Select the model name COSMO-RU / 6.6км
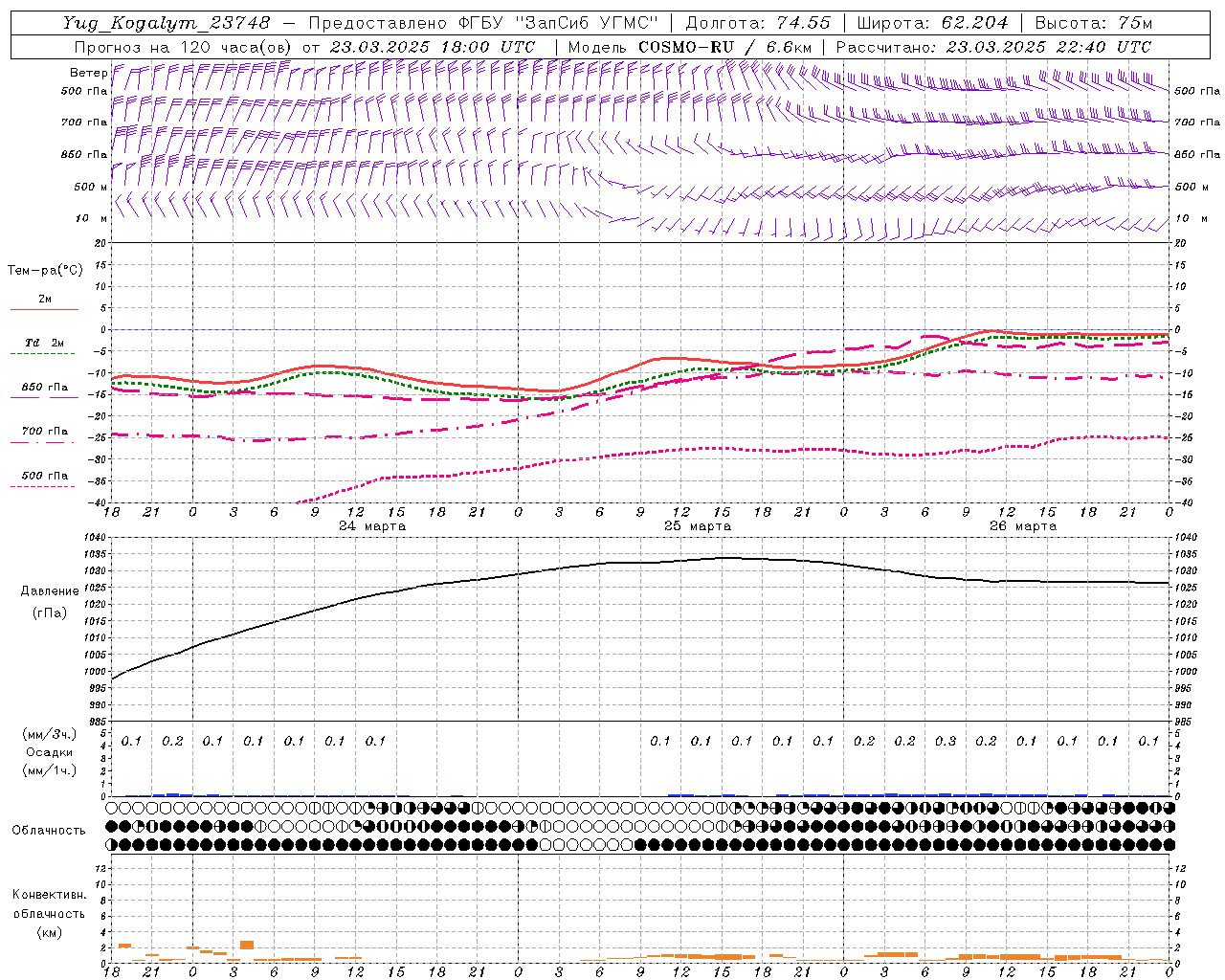 click(725, 46)
